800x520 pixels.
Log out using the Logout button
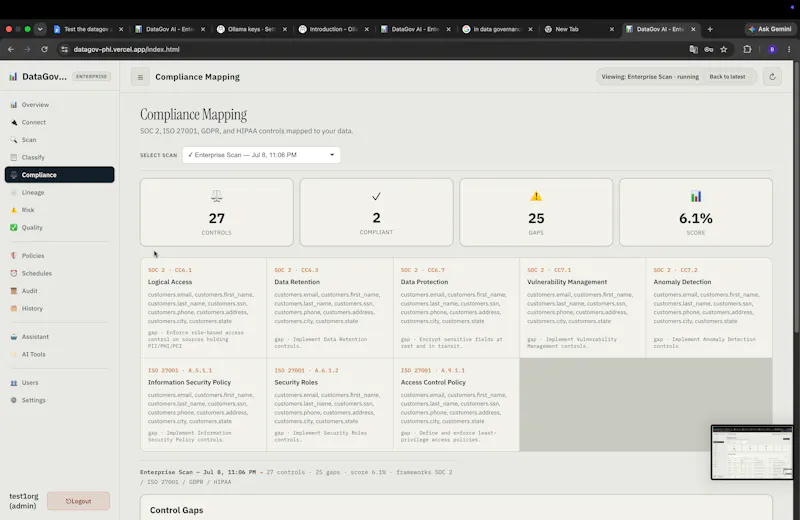pos(79,501)
